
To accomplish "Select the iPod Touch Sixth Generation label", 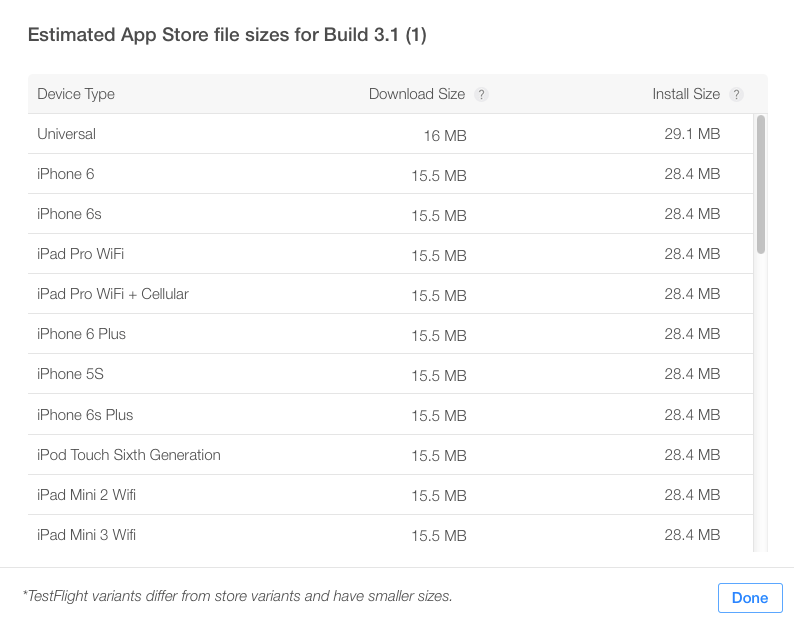I will (x=129, y=455).
